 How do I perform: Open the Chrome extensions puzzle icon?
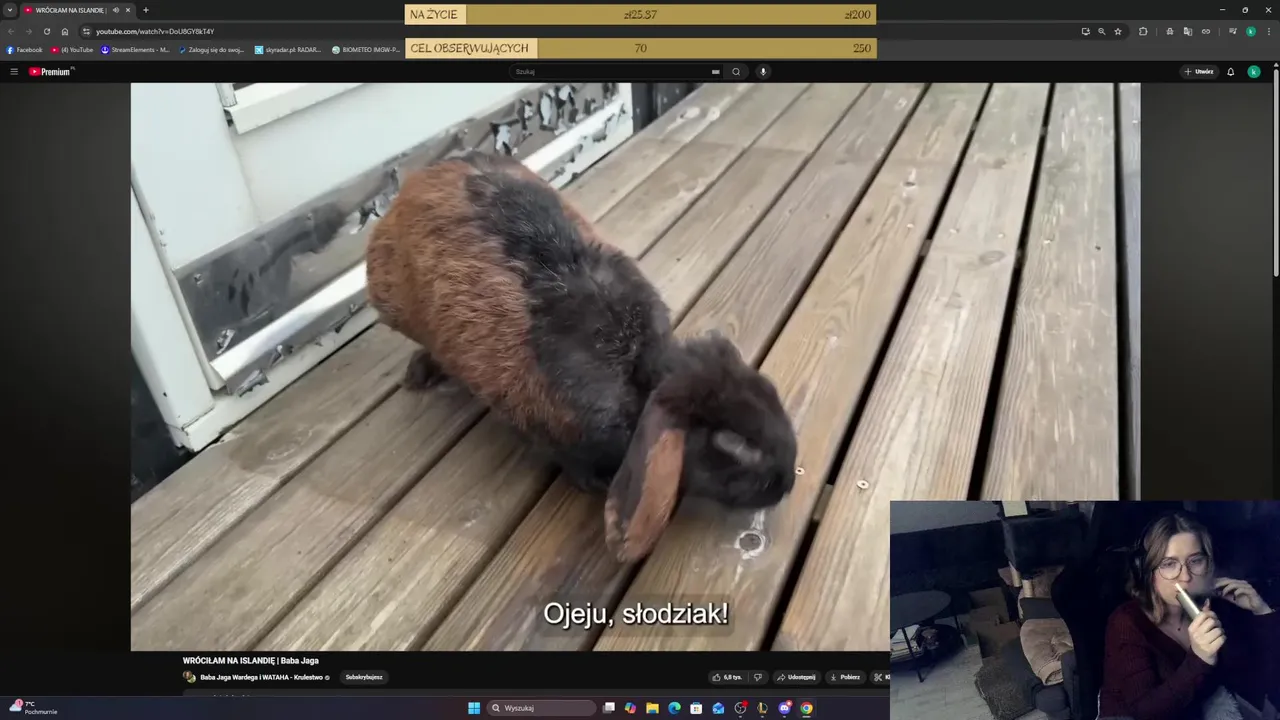tap(1143, 31)
